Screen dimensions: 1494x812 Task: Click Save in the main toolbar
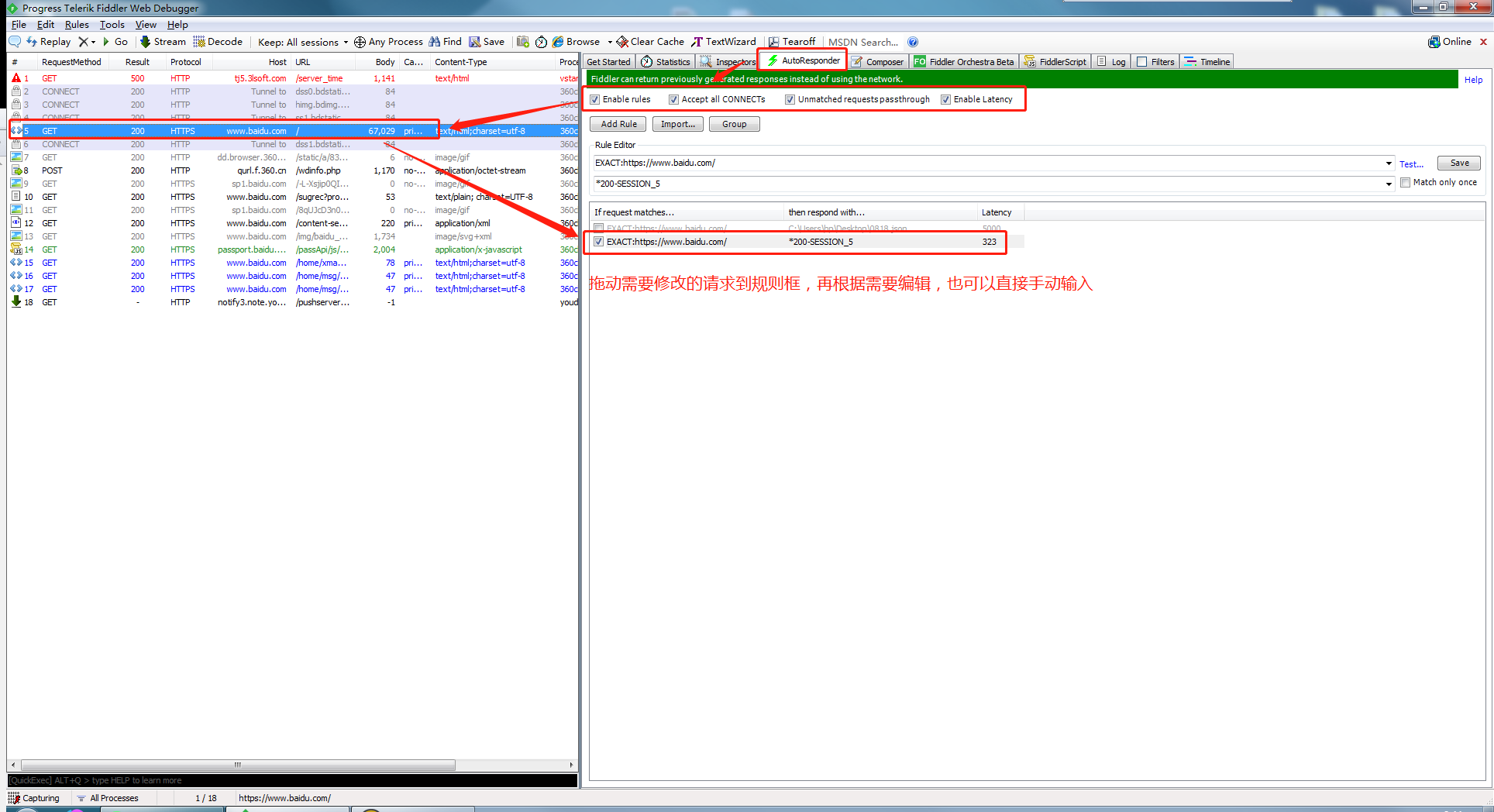pos(487,42)
